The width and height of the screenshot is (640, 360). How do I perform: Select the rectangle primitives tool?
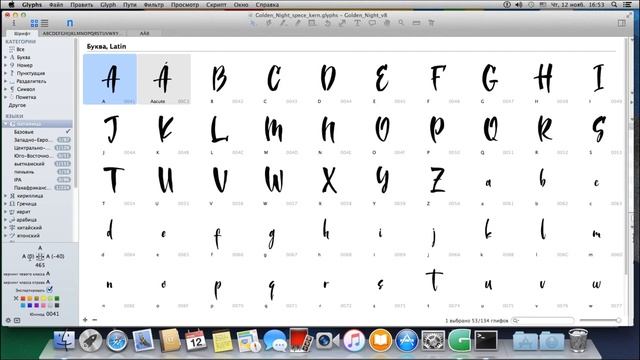pyautogui.click(x=312, y=23)
